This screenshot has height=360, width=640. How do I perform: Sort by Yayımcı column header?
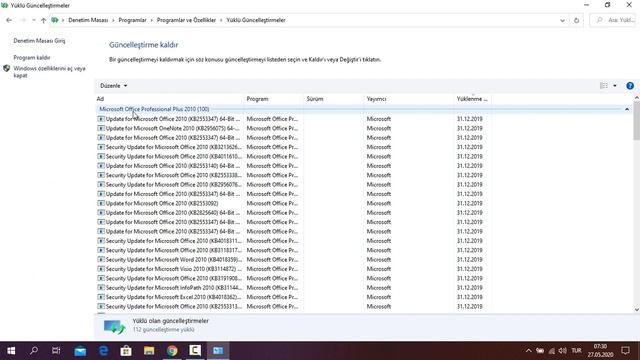(x=408, y=99)
